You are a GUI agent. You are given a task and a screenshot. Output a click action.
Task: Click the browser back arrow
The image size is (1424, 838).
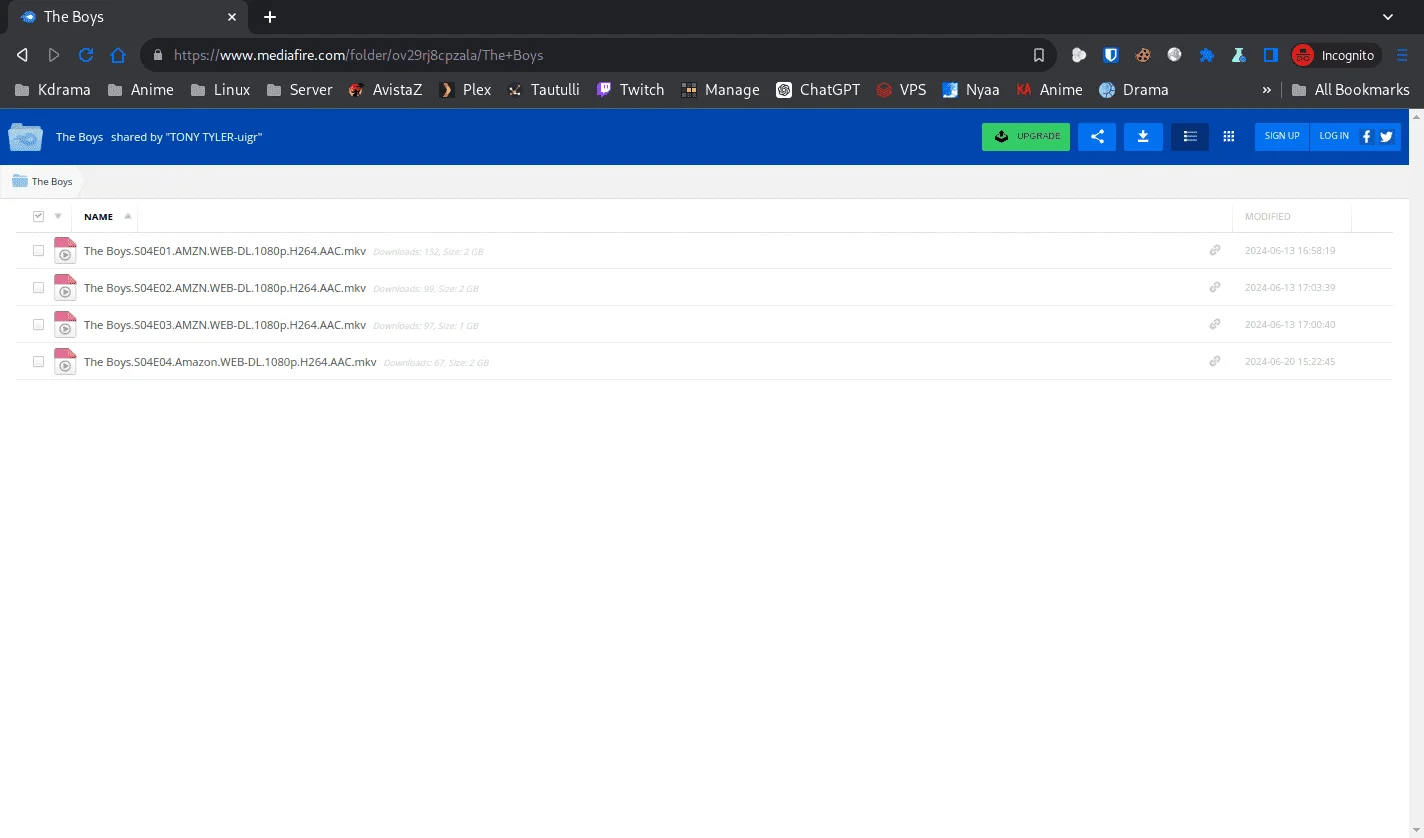point(23,55)
